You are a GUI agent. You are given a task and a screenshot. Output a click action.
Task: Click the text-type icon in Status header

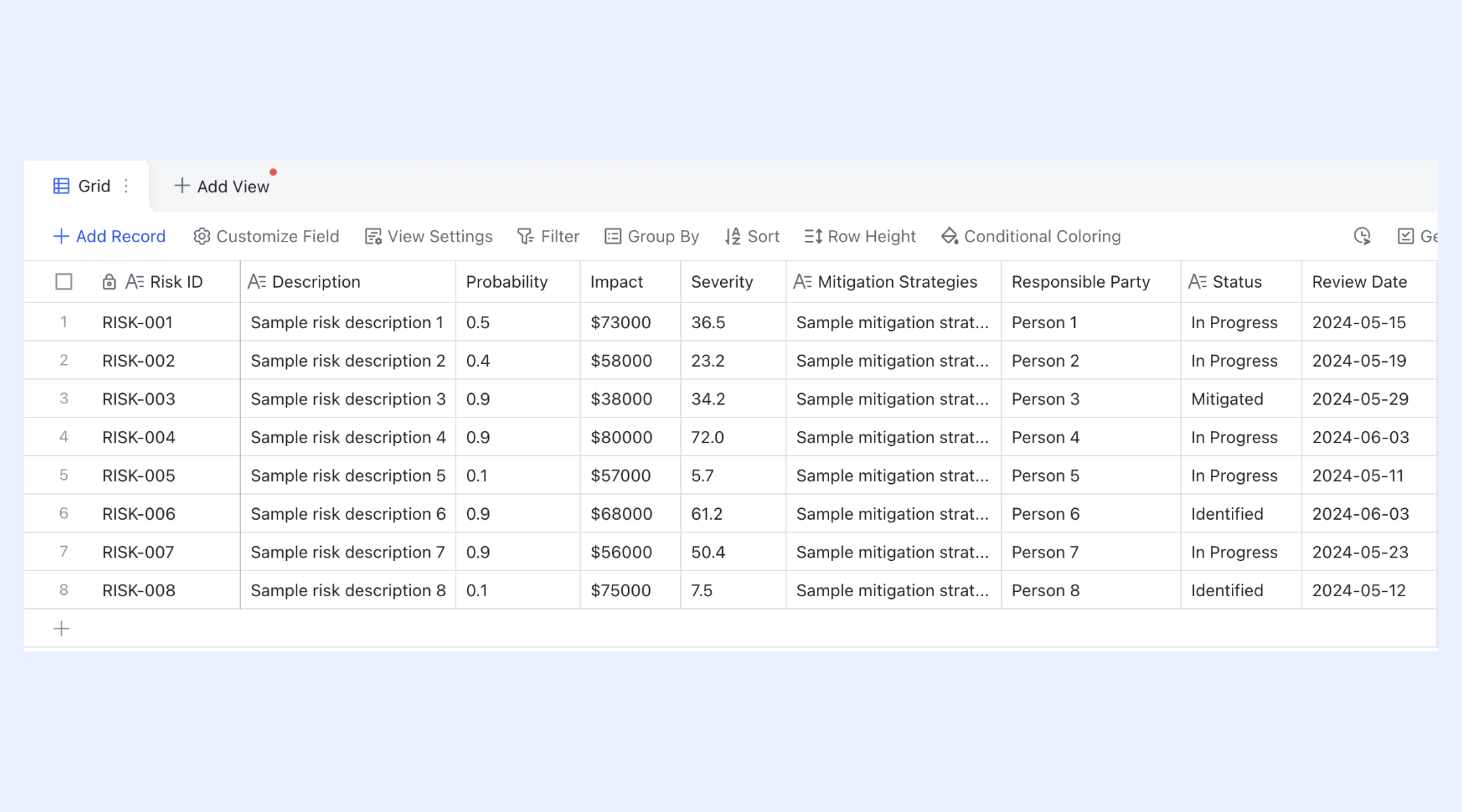(1197, 281)
